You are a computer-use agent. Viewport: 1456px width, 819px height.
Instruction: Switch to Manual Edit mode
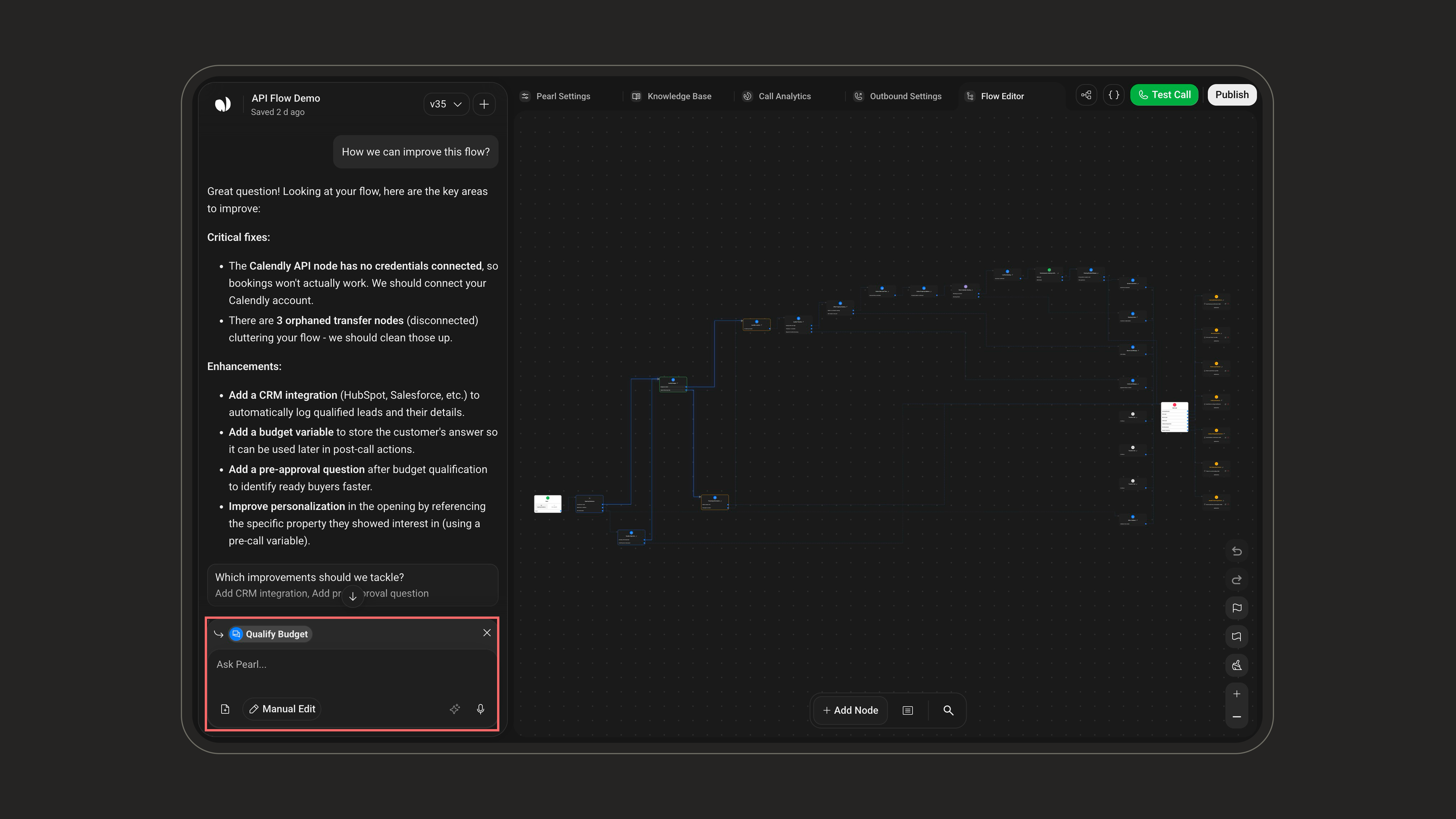282,709
